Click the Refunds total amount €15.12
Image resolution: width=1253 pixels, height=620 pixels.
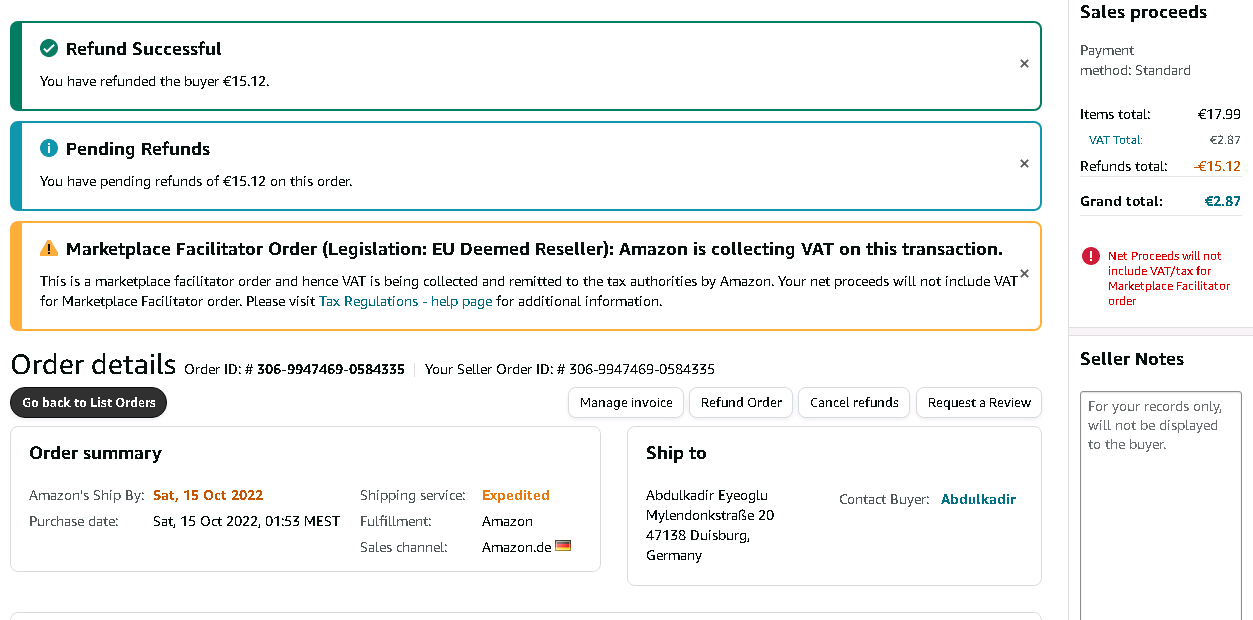click(x=1217, y=166)
